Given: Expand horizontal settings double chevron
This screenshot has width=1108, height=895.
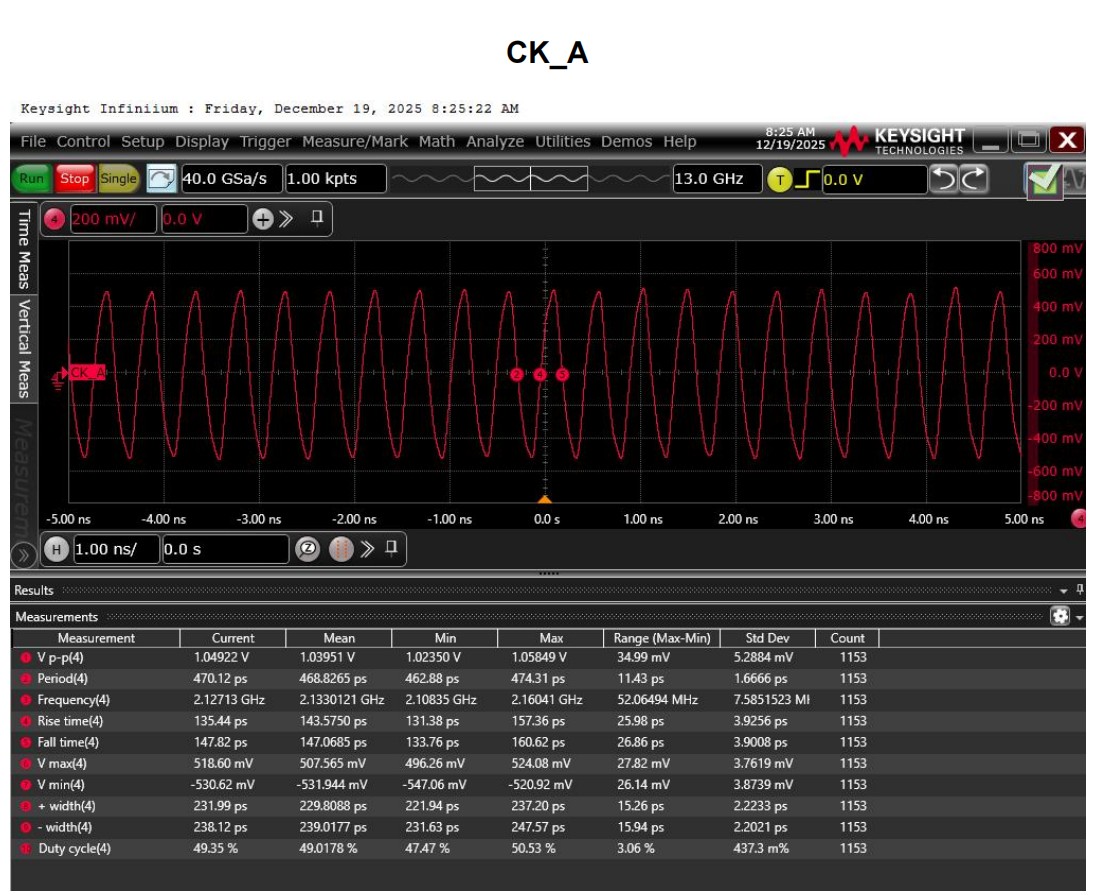Looking at the screenshot, I should click(x=367, y=548).
